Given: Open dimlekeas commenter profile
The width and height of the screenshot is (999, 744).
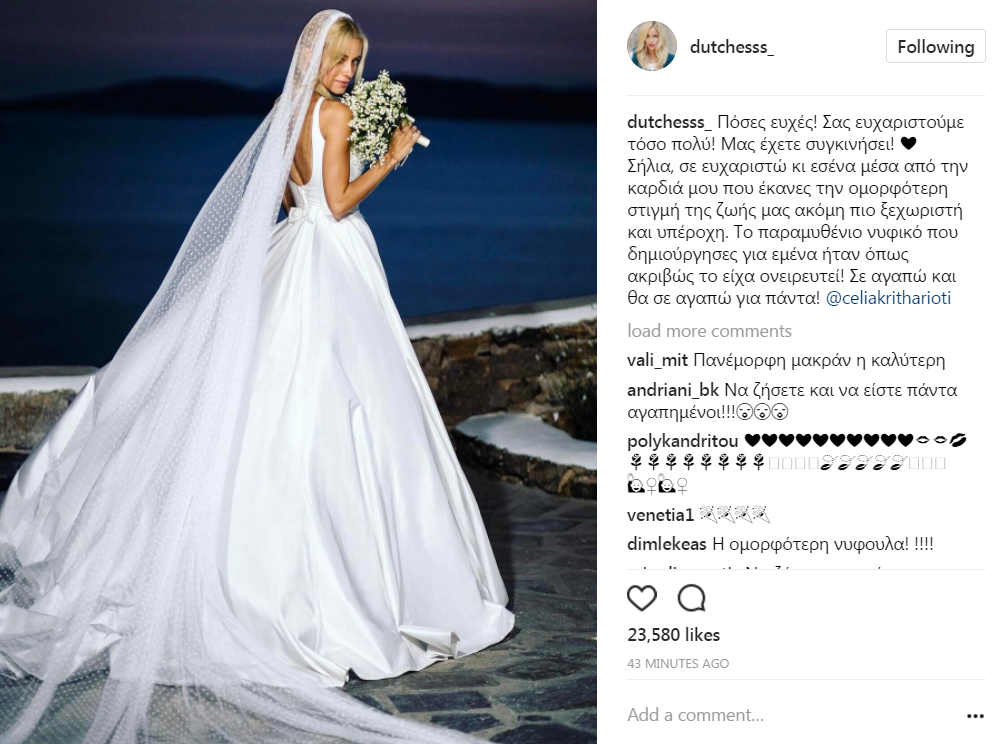Looking at the screenshot, I should 666,544.
